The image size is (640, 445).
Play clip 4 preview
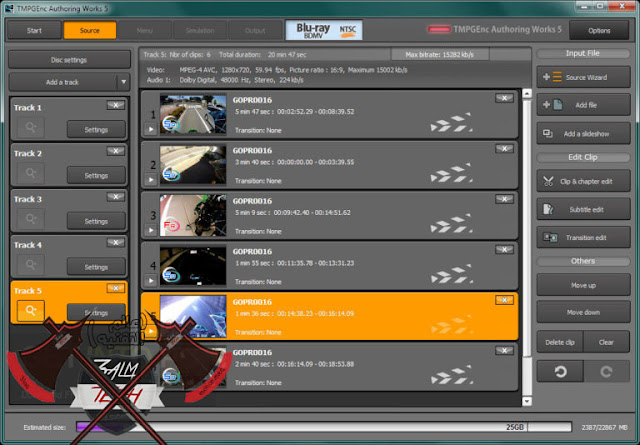pyautogui.click(x=151, y=281)
